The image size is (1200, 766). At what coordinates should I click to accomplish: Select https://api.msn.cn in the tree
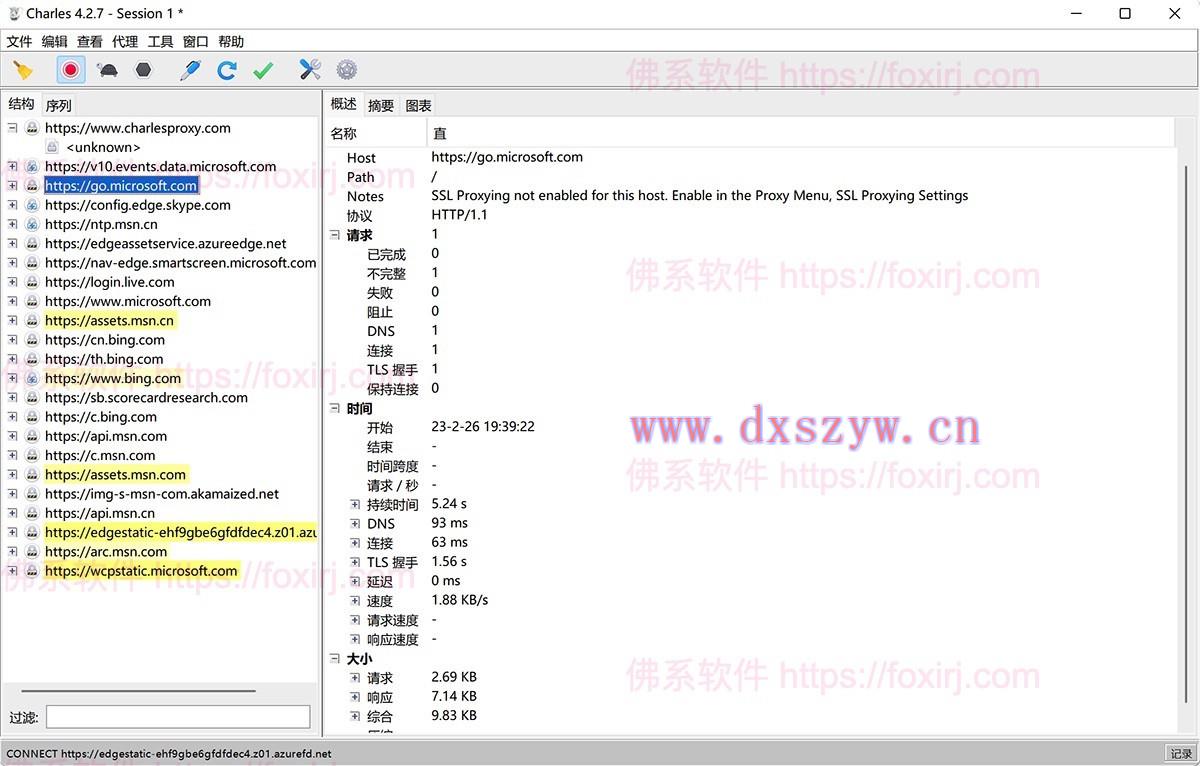[x=100, y=513]
